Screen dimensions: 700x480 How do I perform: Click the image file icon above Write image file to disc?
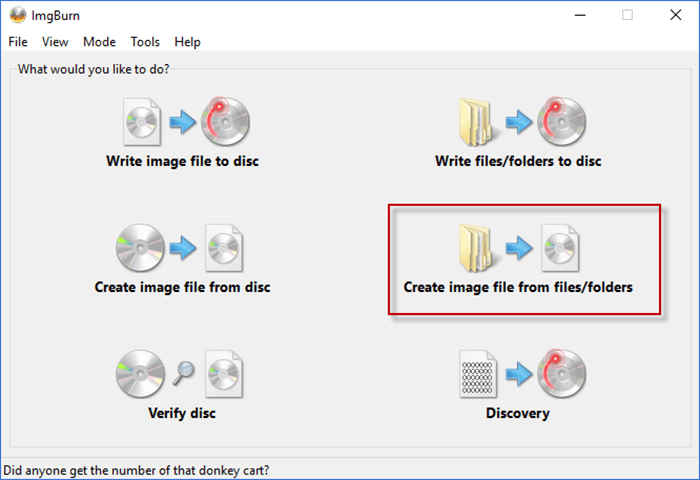(x=142, y=122)
